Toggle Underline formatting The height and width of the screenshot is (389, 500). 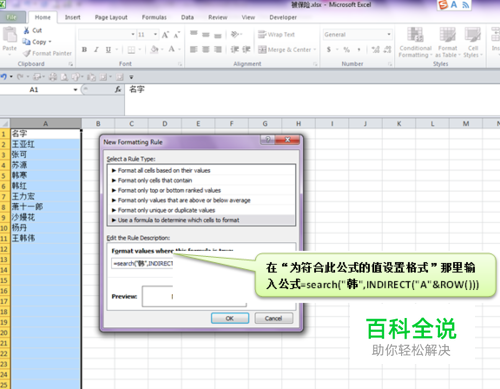[x=108, y=50]
